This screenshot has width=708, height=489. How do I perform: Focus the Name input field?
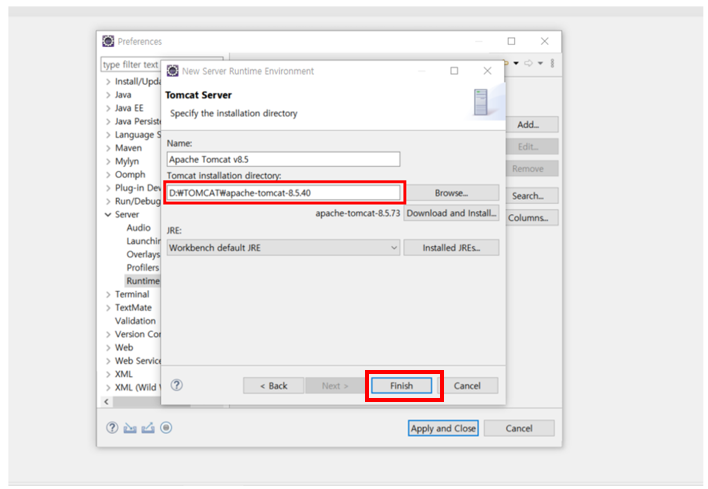click(283, 159)
